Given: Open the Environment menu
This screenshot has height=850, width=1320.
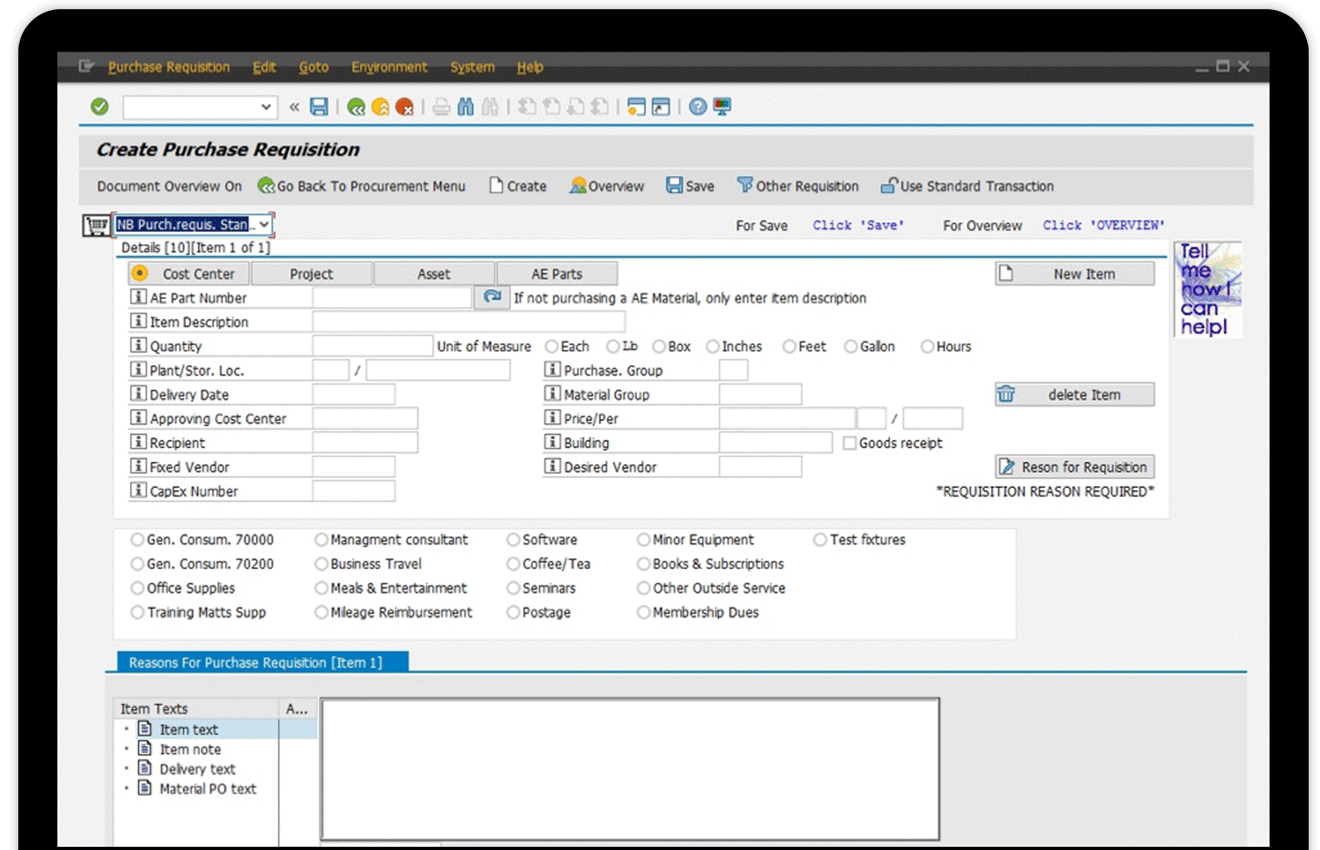Looking at the screenshot, I should 389,67.
